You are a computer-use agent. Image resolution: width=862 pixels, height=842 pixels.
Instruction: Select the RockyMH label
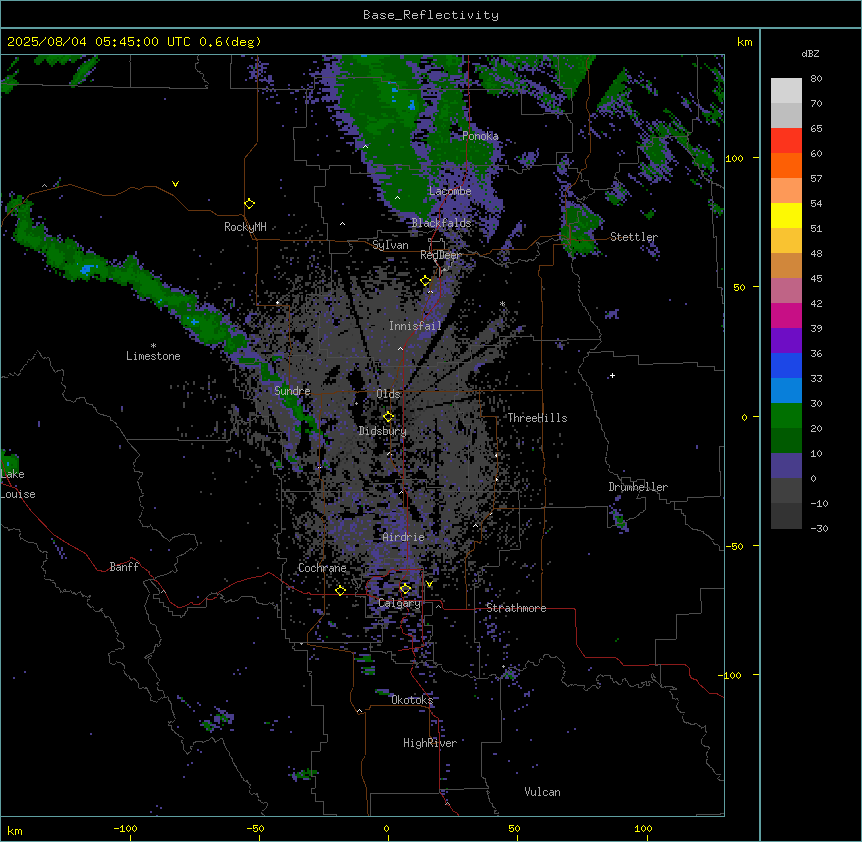tap(245, 227)
